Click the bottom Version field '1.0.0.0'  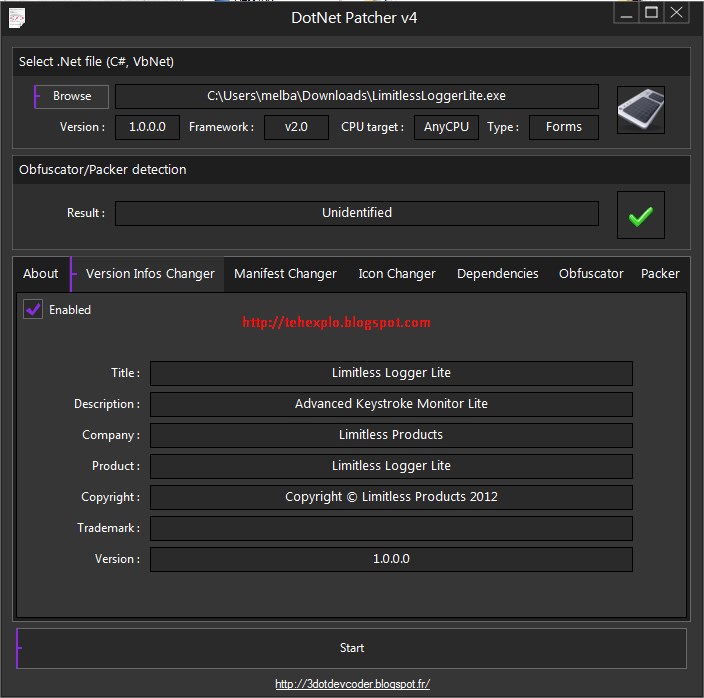[391, 559]
